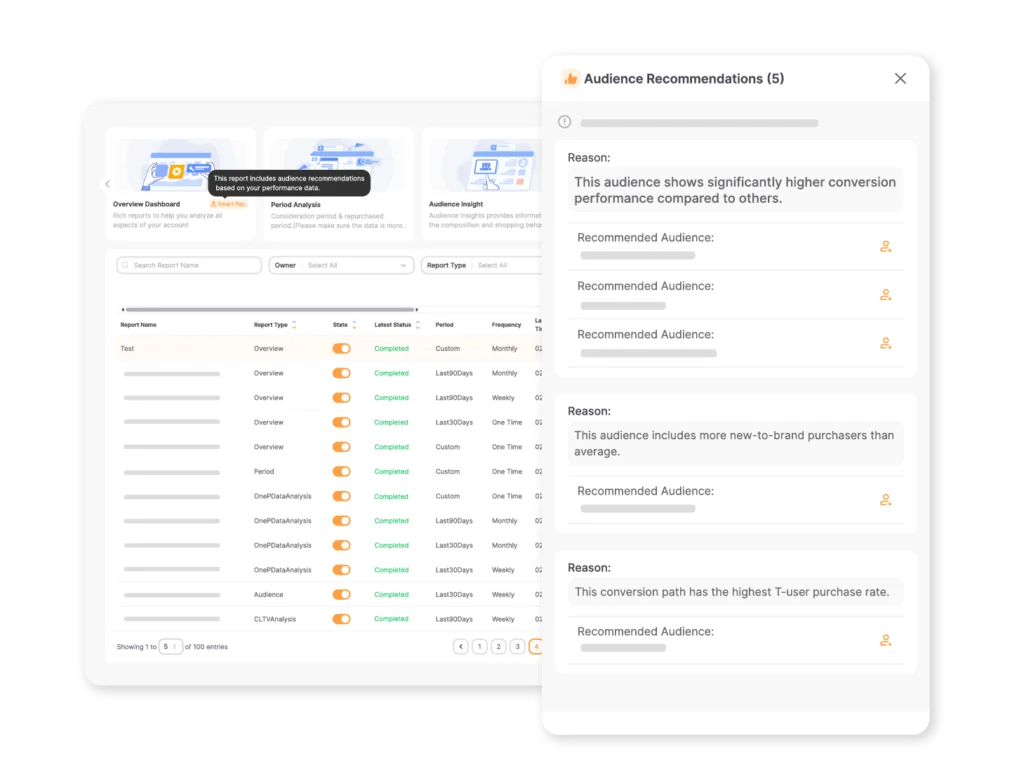Click the previous page arrow in pagination
1024x783 pixels.
pyautogui.click(x=461, y=647)
